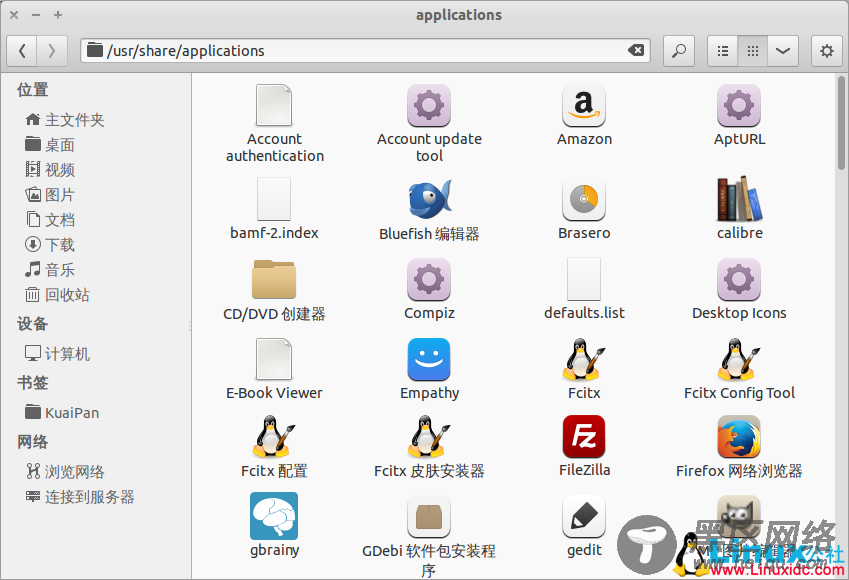
Task: Open the Firefox 网络浏览器 icon
Action: 739,436
